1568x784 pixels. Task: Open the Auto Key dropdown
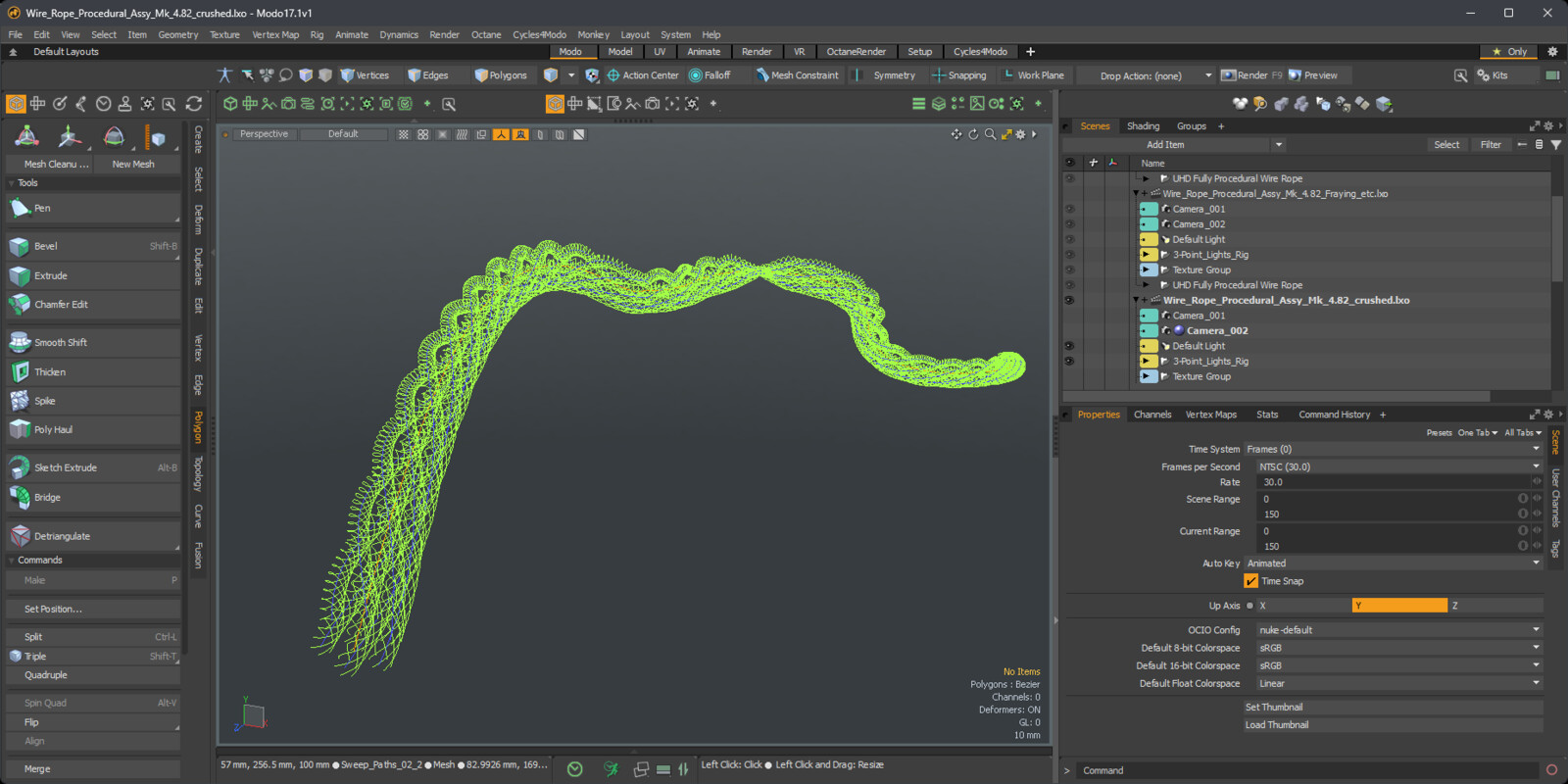click(1394, 563)
